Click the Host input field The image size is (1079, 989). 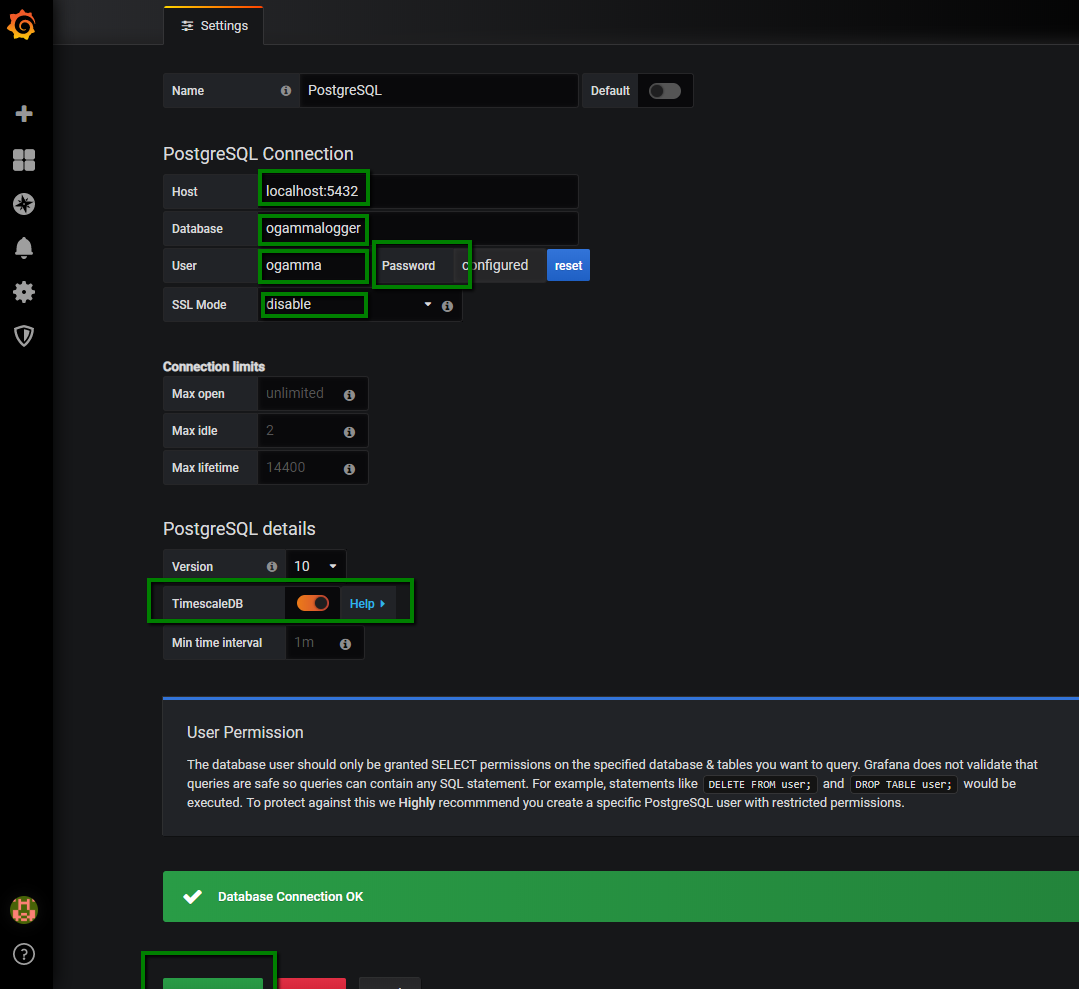point(417,191)
